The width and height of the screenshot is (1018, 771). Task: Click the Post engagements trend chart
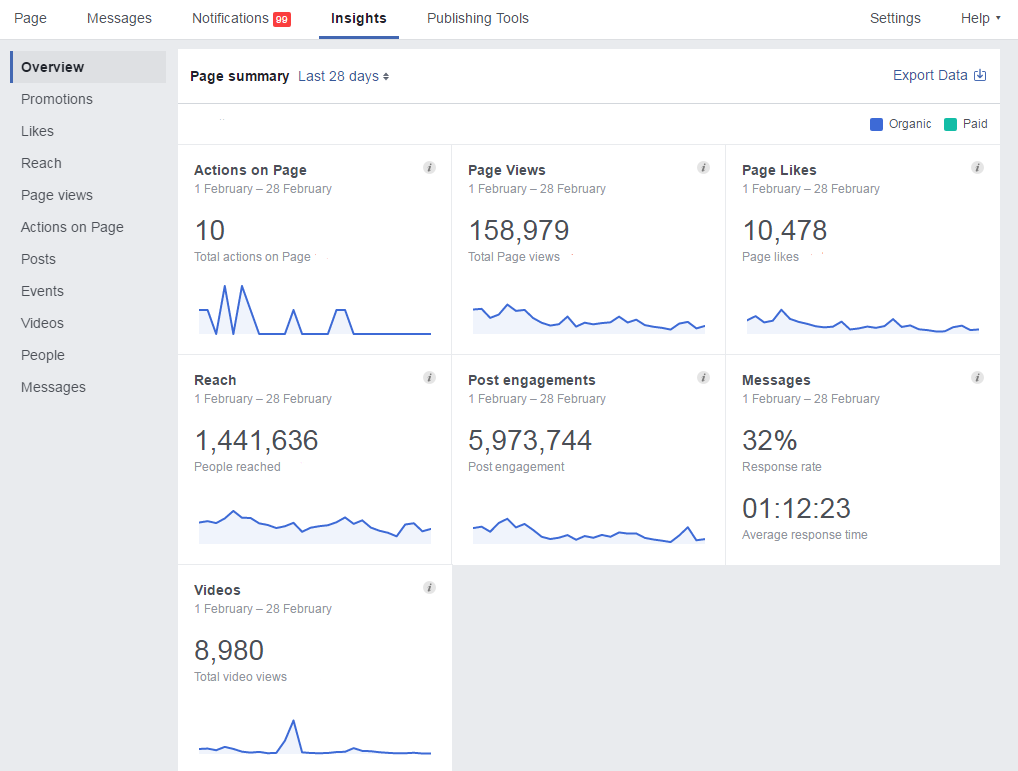588,530
